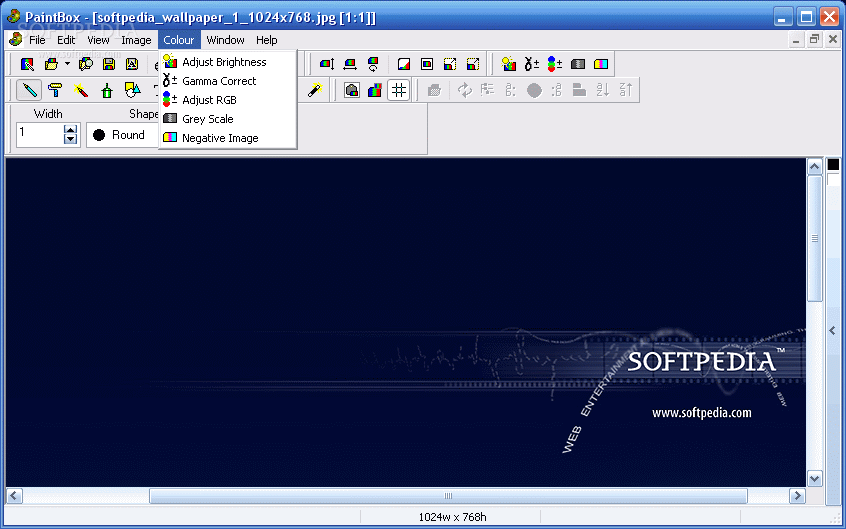Pick the sparkle marker tool
The width and height of the screenshot is (846, 529).
[x=81, y=90]
